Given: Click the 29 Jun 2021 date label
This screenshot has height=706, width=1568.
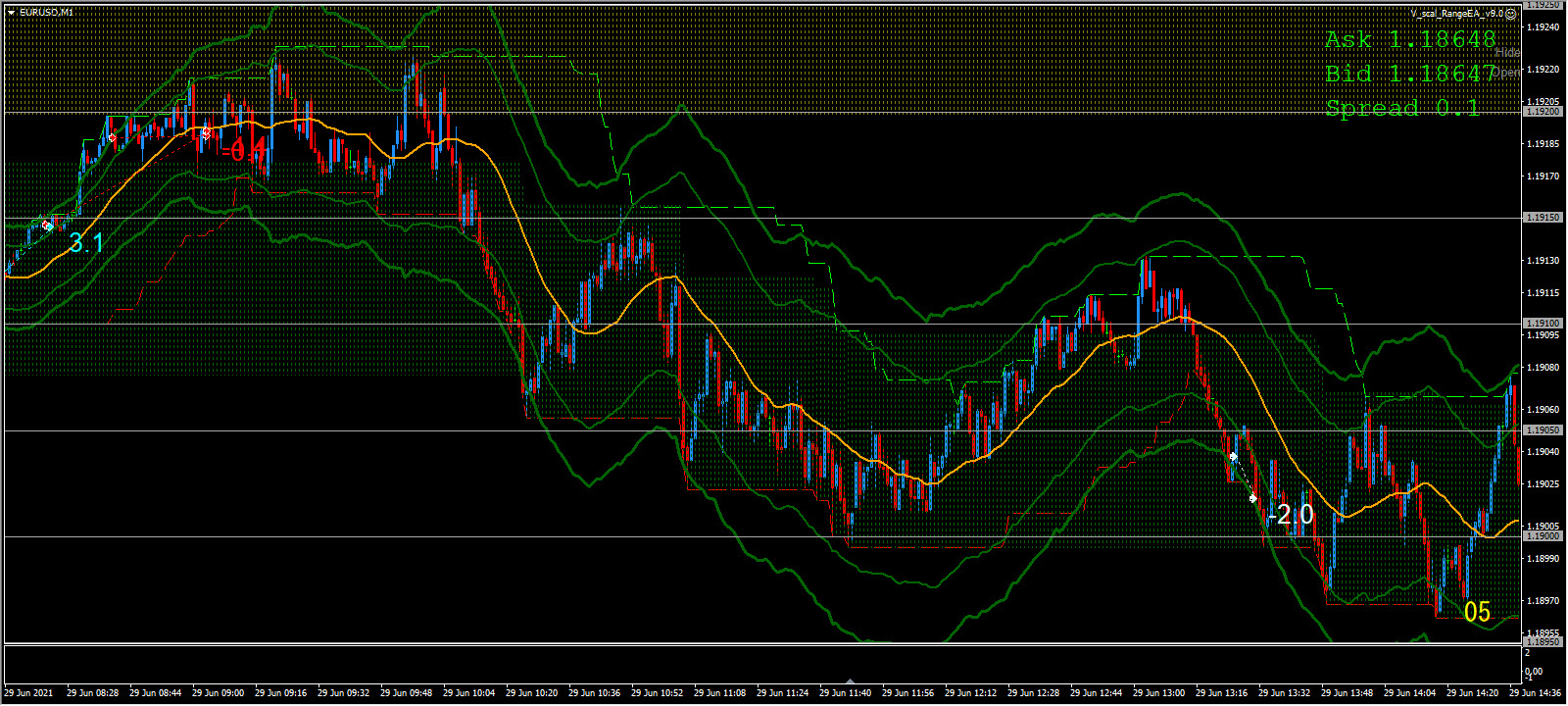Looking at the screenshot, I should coord(29,693).
